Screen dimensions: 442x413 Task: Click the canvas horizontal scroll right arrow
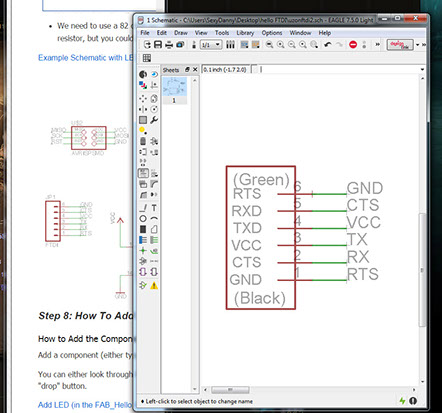coord(414,389)
